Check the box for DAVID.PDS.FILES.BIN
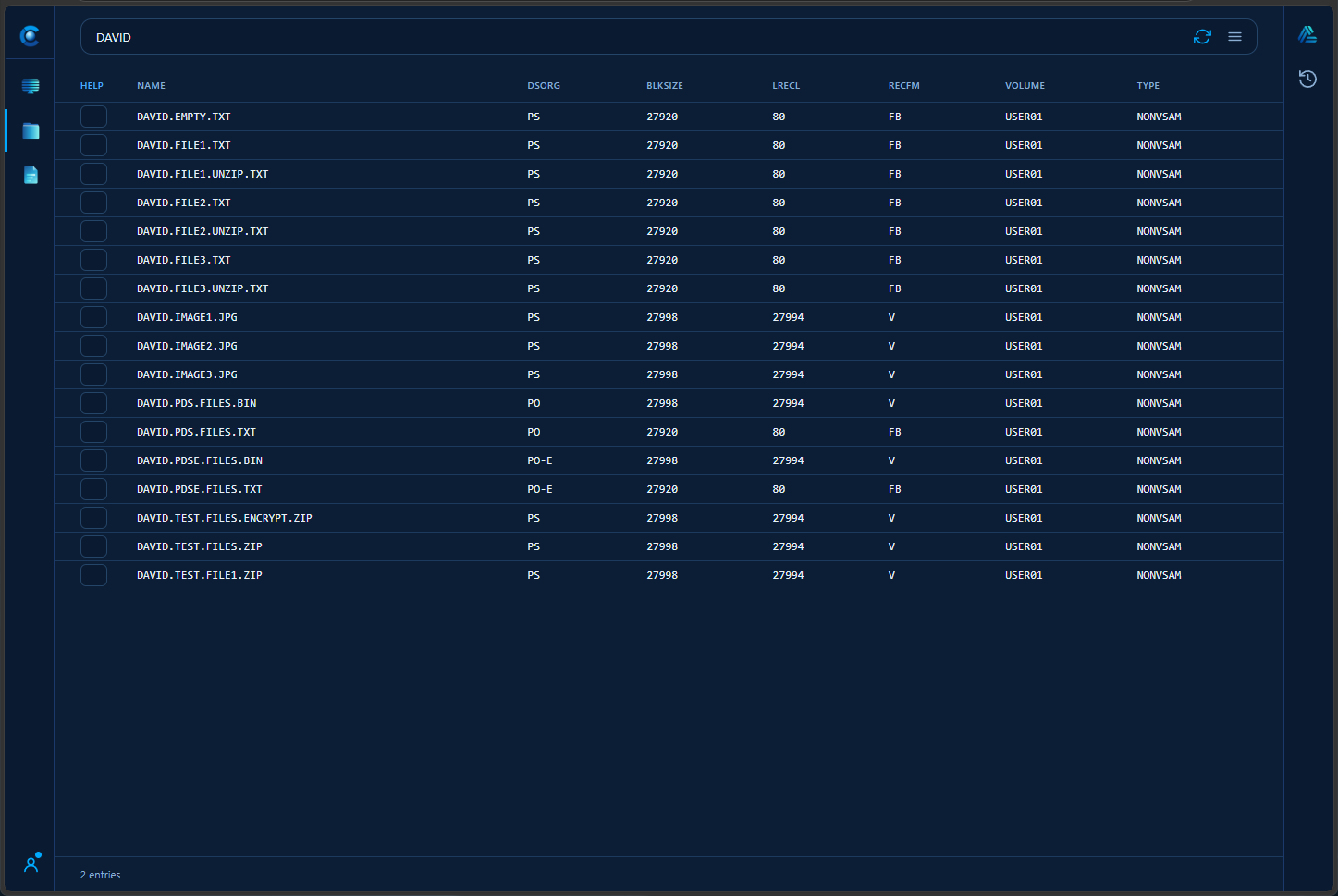 pos(93,403)
